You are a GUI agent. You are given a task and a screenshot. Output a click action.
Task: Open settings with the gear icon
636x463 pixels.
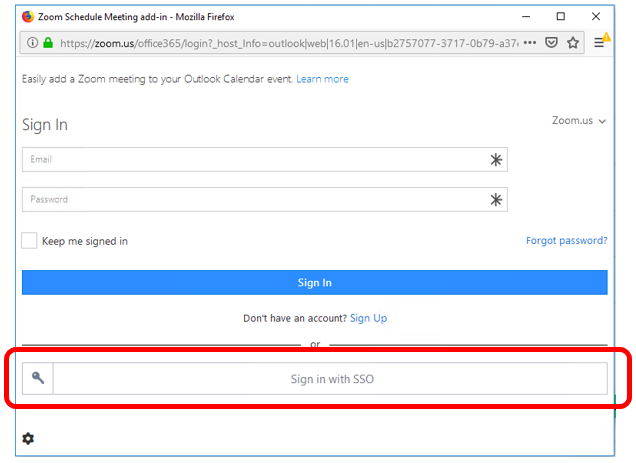click(28, 438)
